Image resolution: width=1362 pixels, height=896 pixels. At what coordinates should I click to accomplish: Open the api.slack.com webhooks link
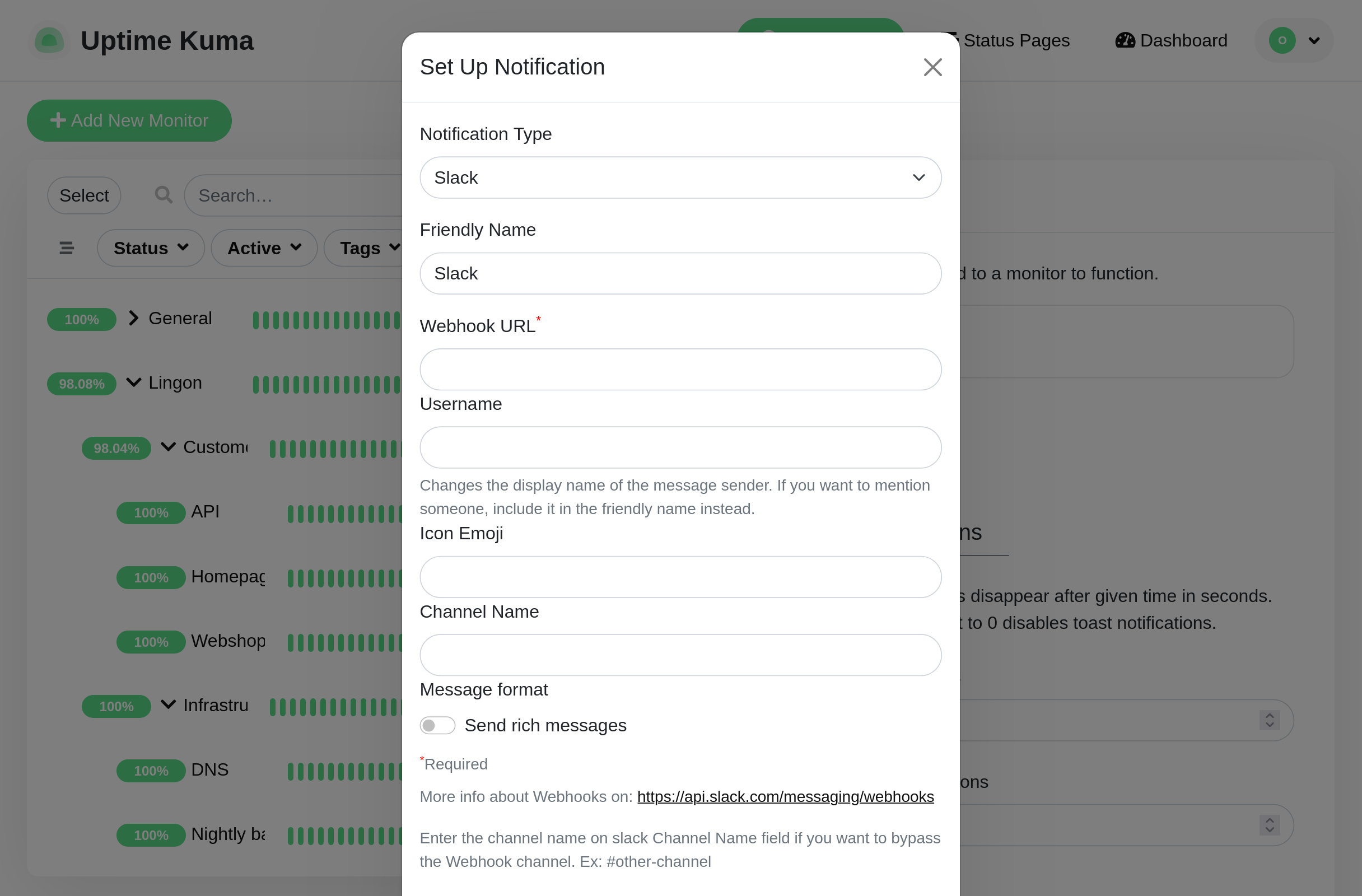785,796
